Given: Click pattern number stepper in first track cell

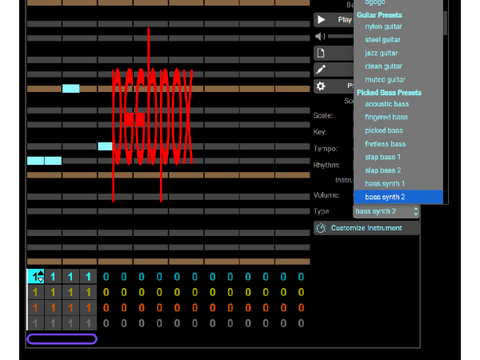Looking at the screenshot, I should point(41,276).
